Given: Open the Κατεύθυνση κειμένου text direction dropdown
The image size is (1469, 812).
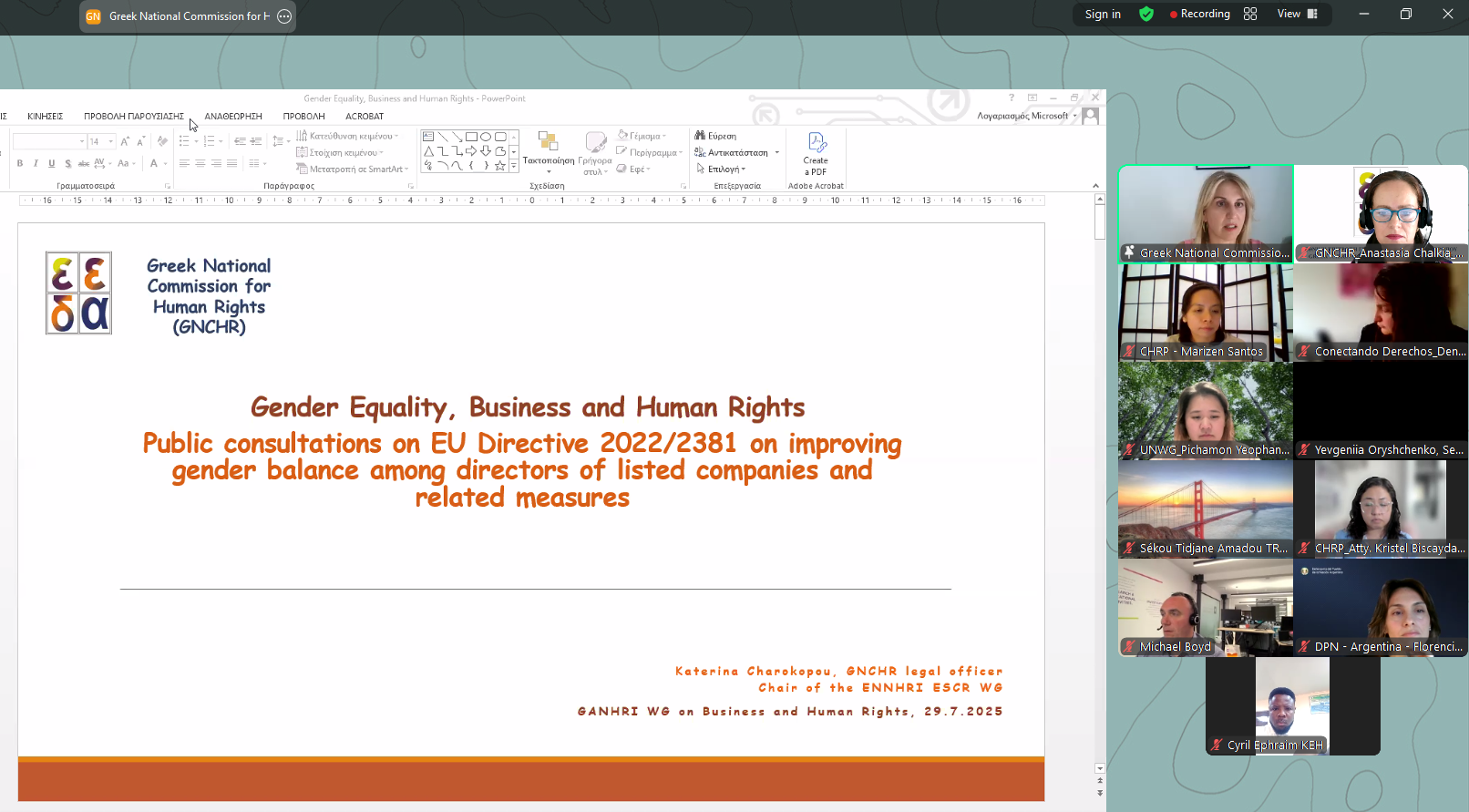Looking at the screenshot, I should coord(348,136).
